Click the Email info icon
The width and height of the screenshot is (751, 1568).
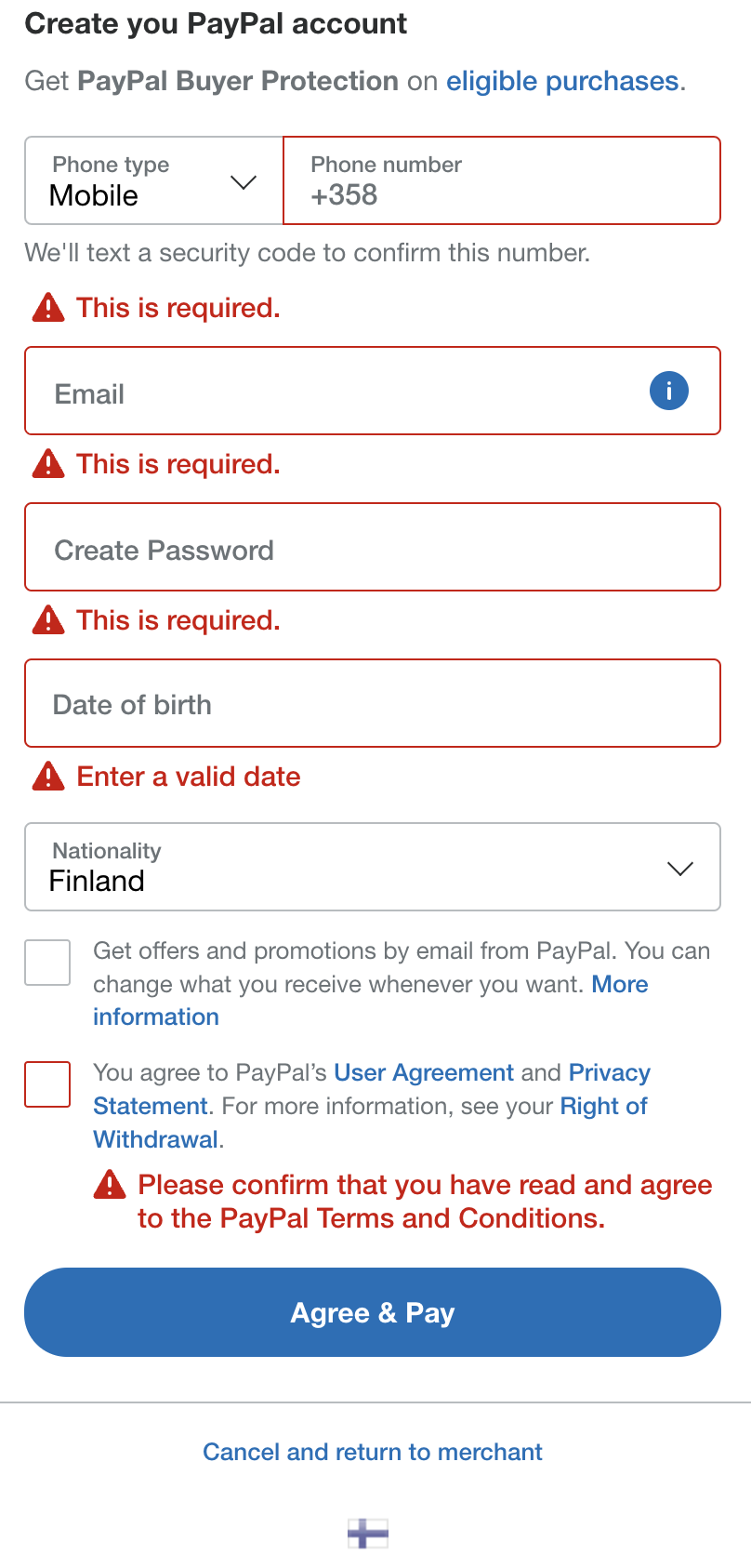pos(668,391)
